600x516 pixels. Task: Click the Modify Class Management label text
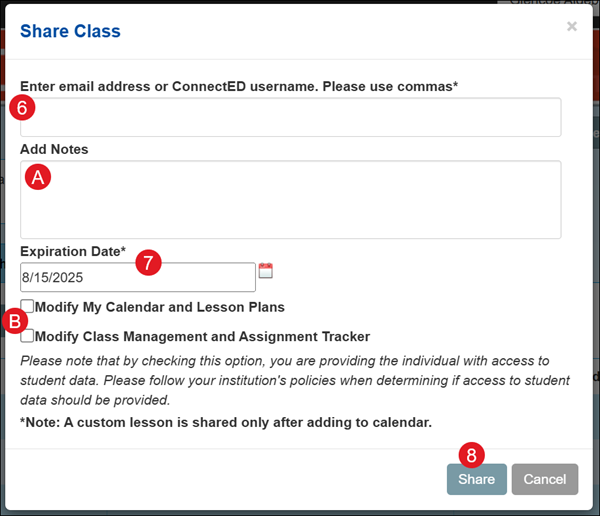tap(202, 337)
